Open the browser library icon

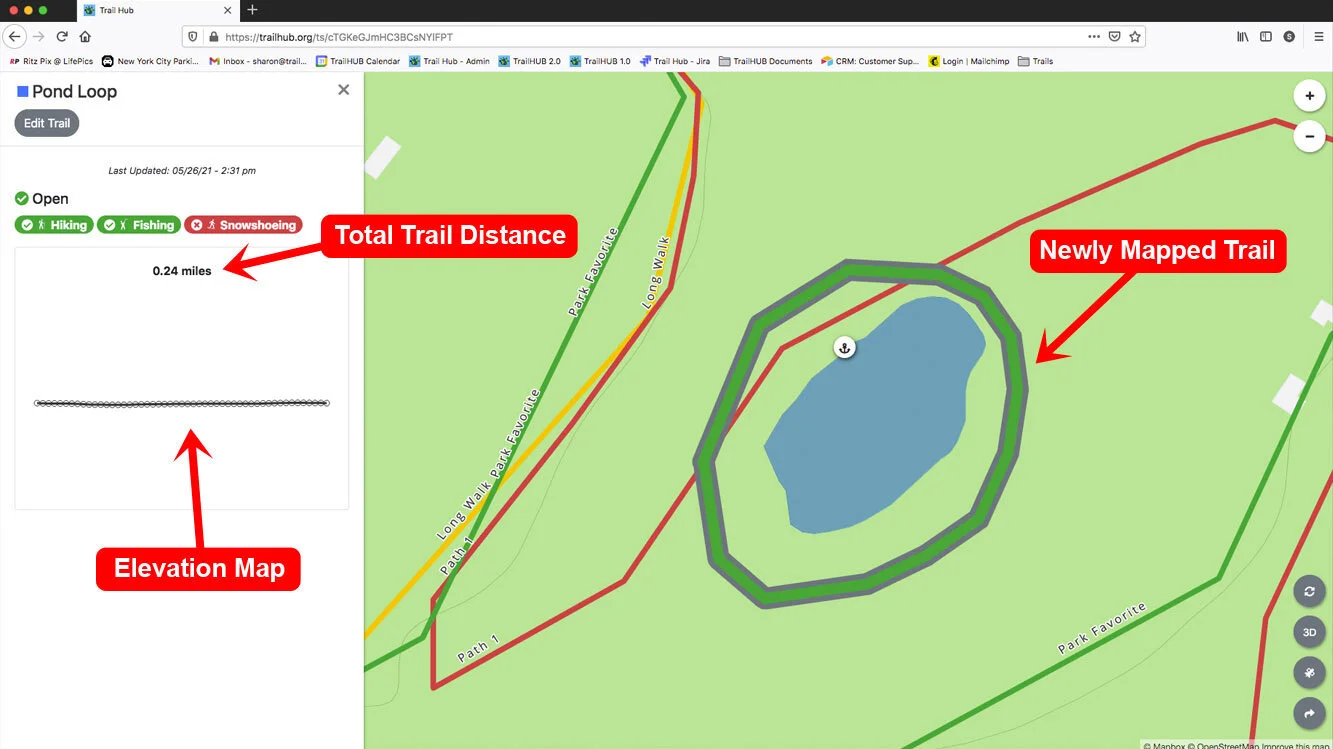point(1243,37)
